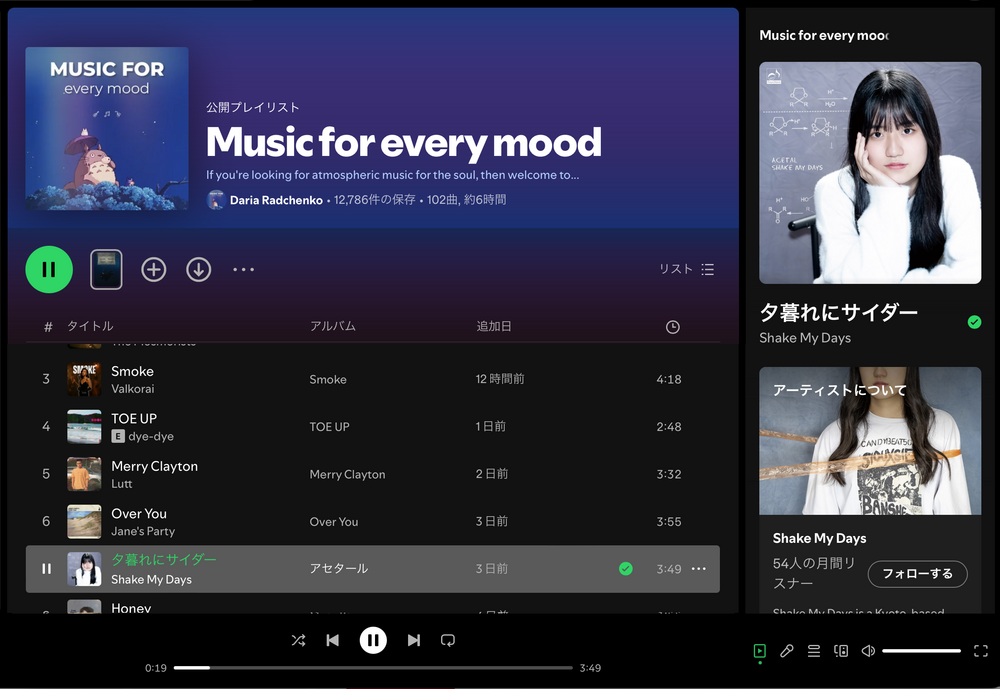Open the リスト view options dropdown
This screenshot has width=1000, height=689.
pyautogui.click(x=687, y=269)
